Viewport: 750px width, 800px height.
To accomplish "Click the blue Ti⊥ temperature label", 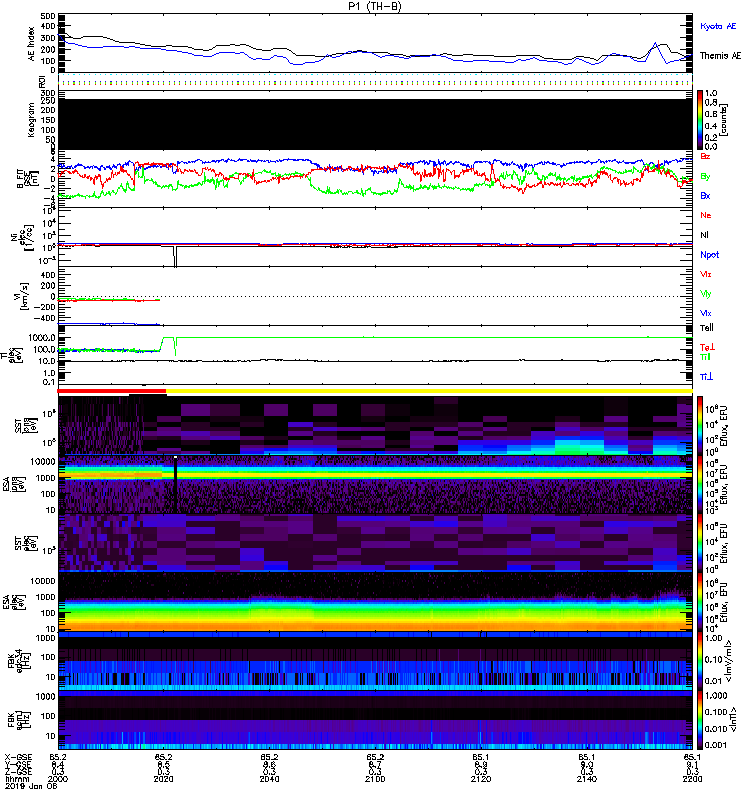I will click(x=706, y=377).
